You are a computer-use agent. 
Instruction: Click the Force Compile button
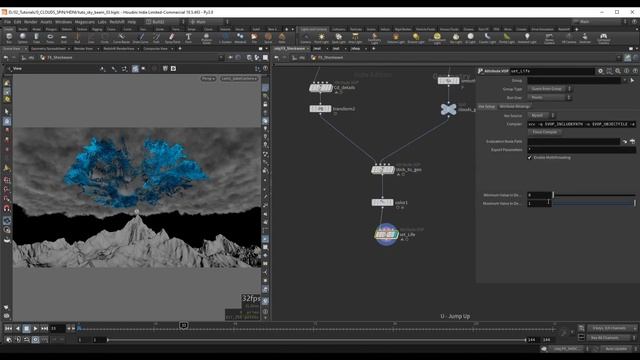pos(545,132)
